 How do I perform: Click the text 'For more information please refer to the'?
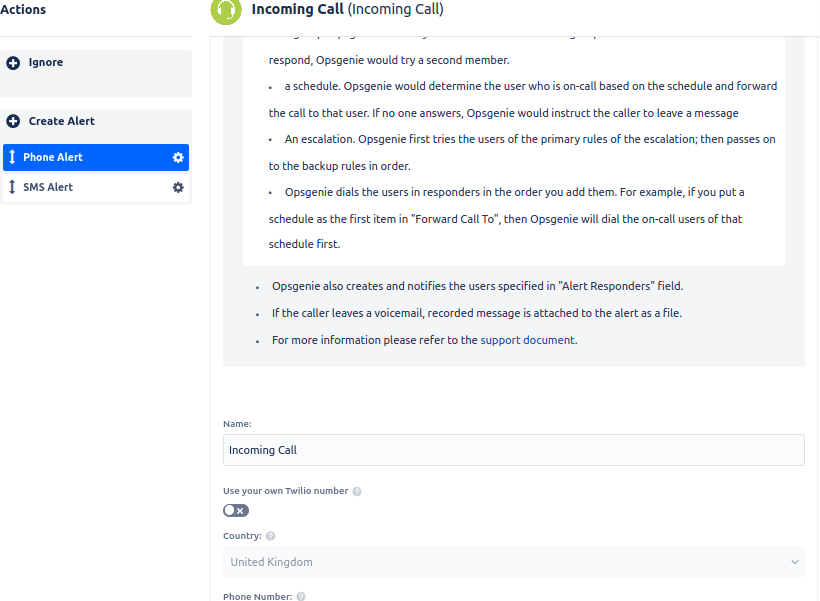tap(374, 340)
